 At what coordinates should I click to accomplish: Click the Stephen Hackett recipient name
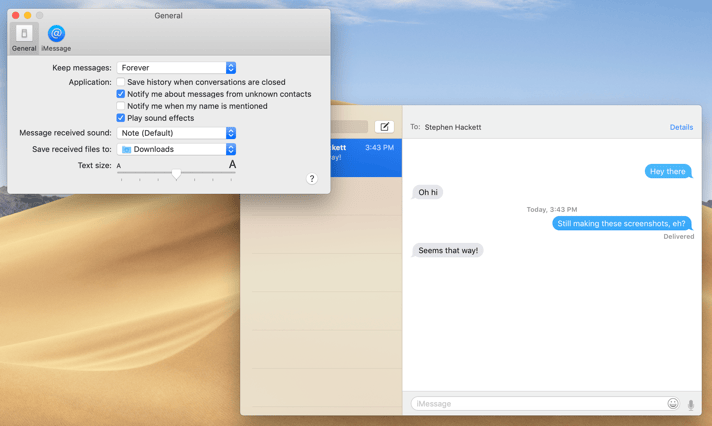(453, 127)
